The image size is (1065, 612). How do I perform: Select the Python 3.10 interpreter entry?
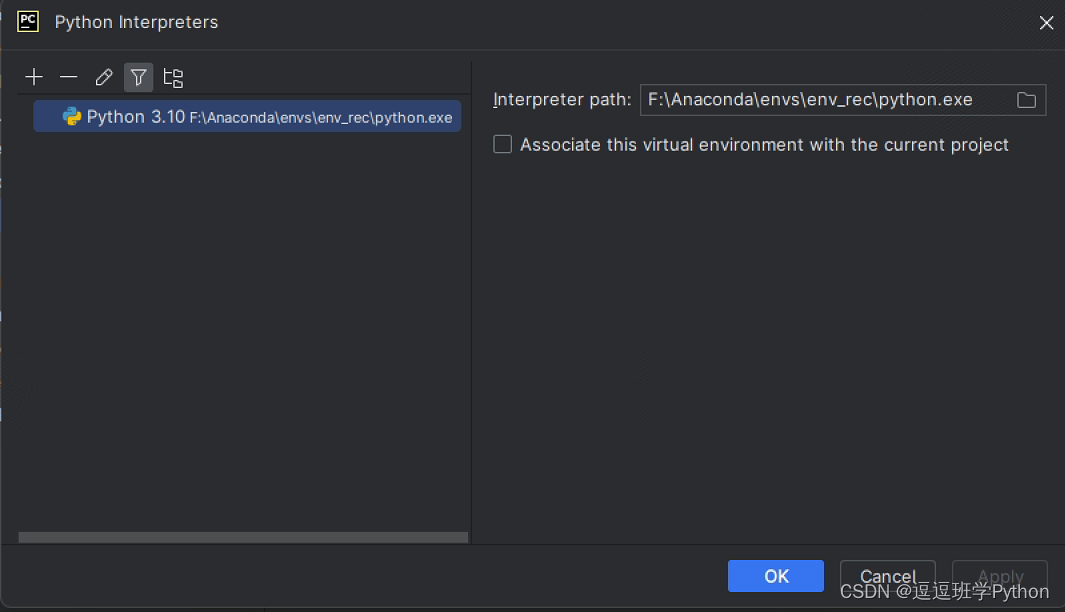coord(135,117)
